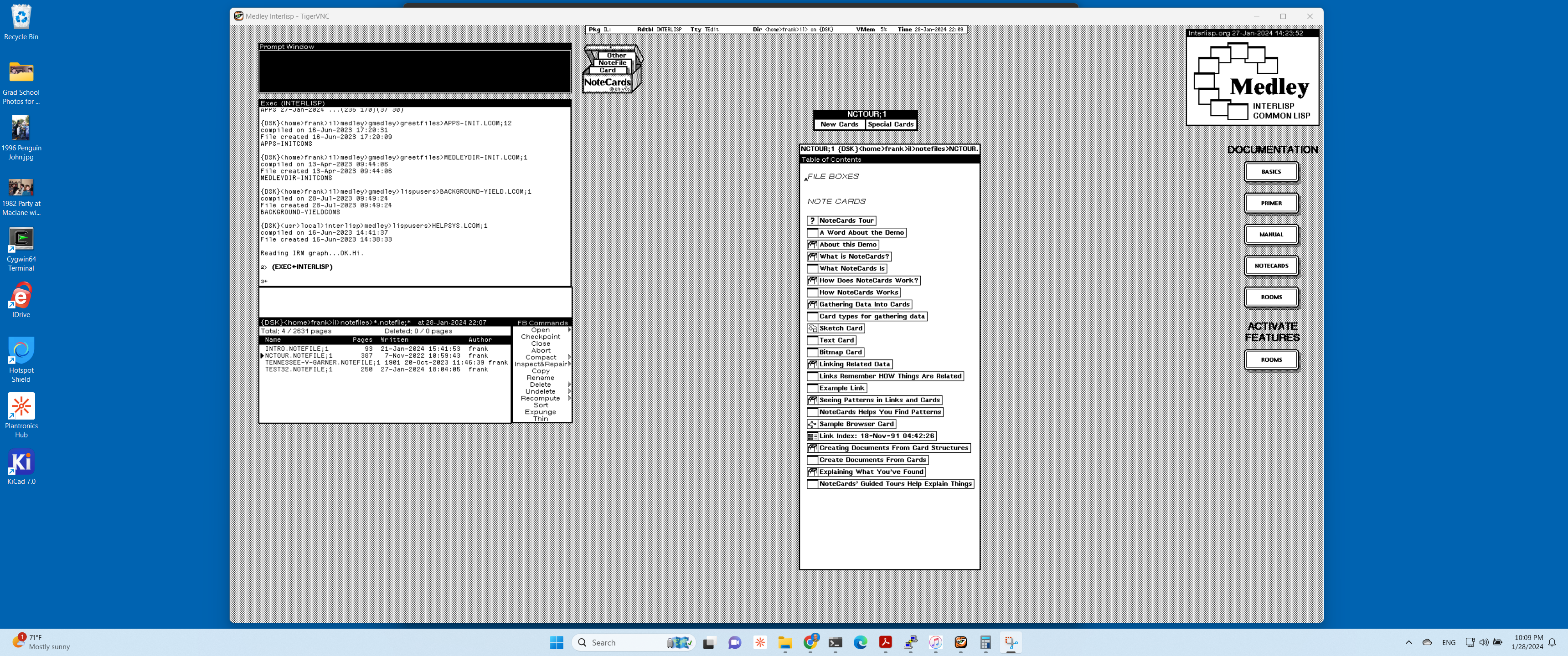Click the Seeing Patterns in Links and Cards icon

coord(812,400)
